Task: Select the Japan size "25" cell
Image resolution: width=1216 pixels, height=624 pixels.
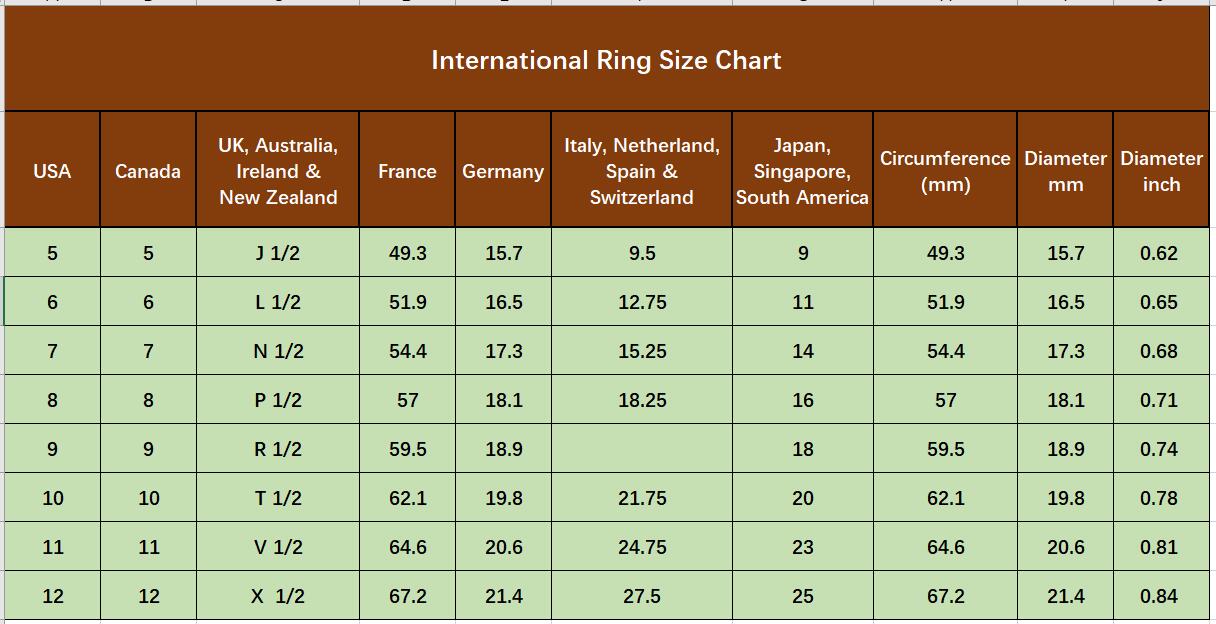Action: (x=802, y=596)
